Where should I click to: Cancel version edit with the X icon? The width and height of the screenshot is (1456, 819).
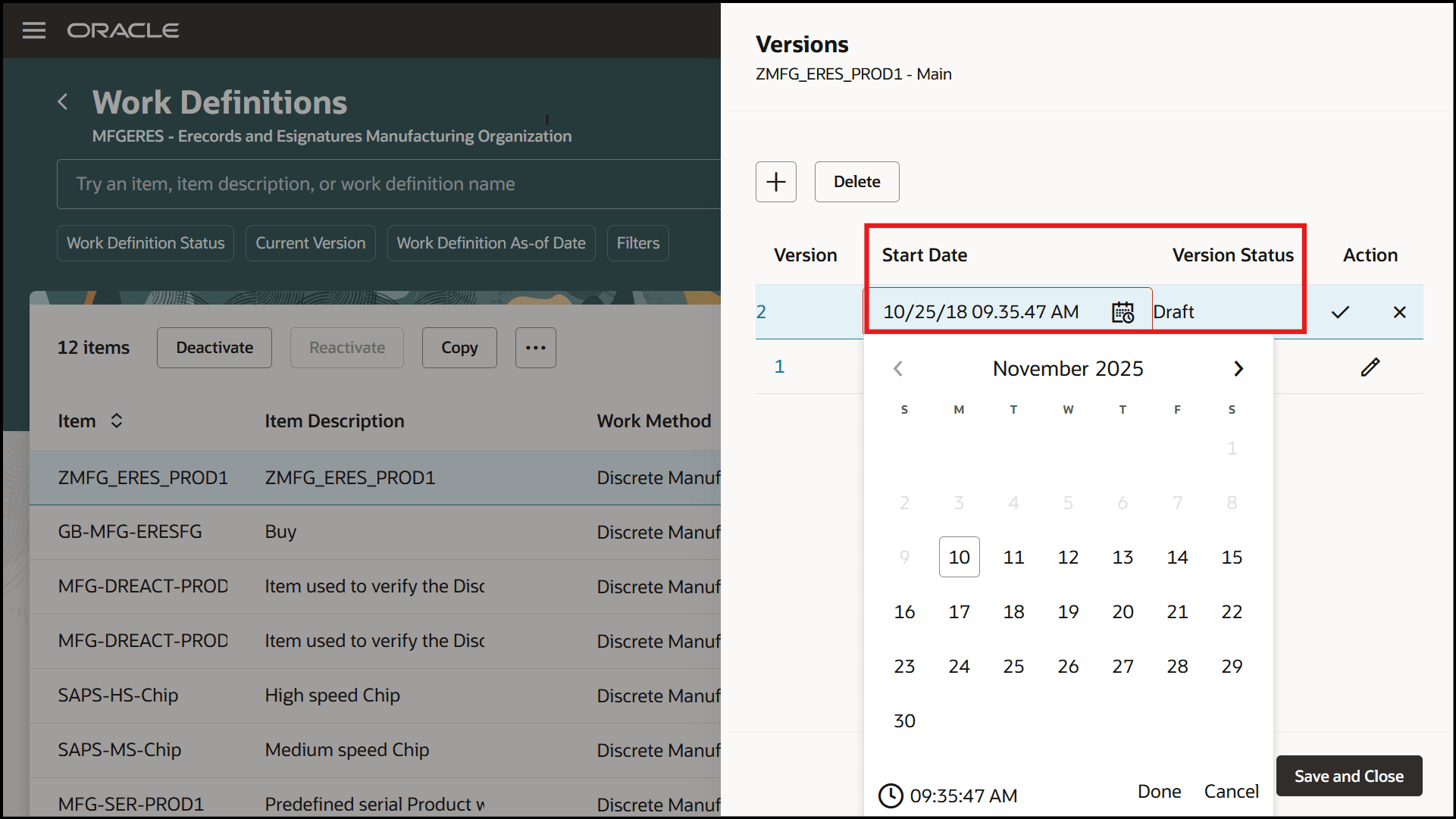[x=1399, y=311]
